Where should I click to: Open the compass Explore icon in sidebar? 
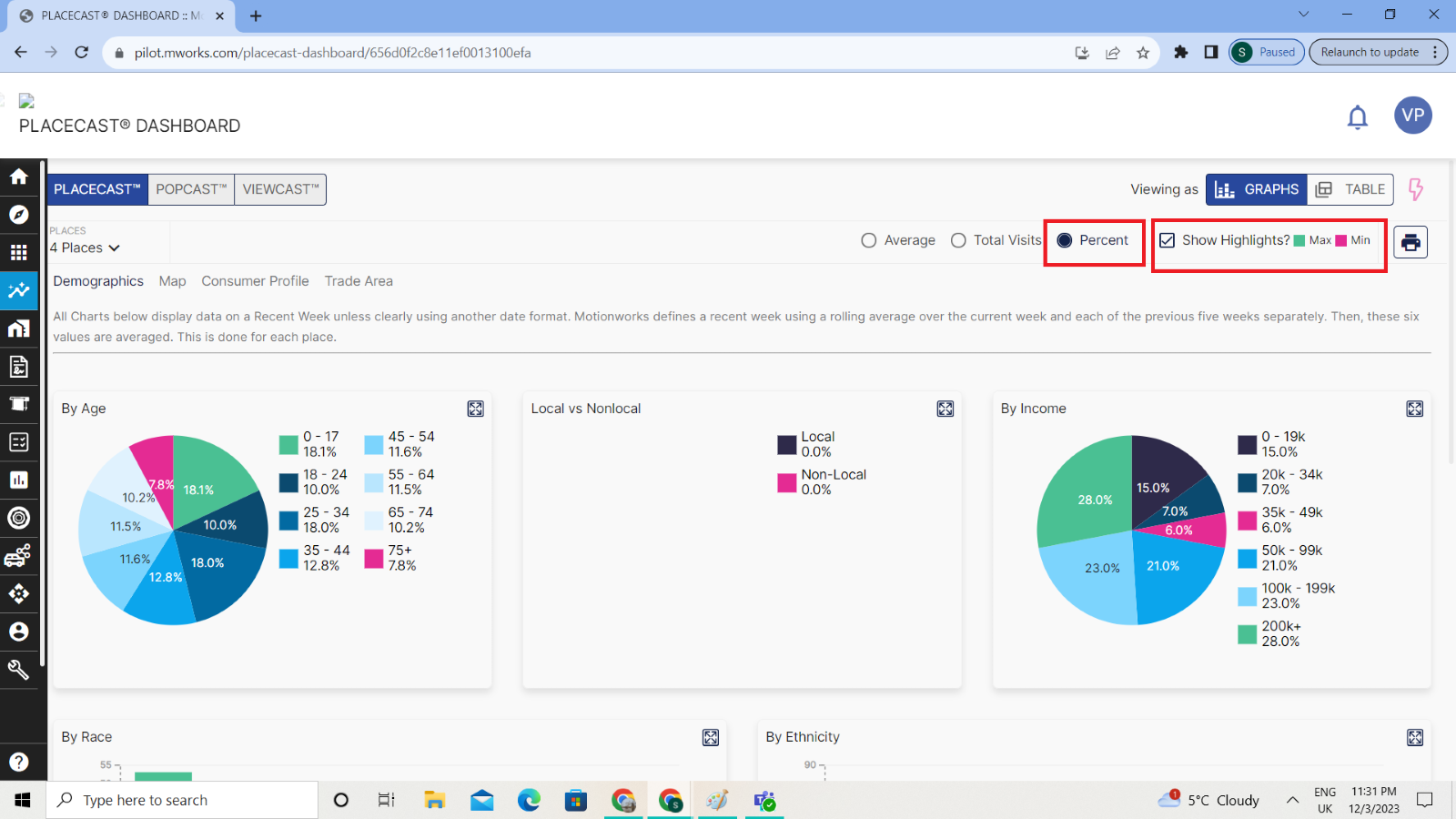pyautogui.click(x=19, y=215)
